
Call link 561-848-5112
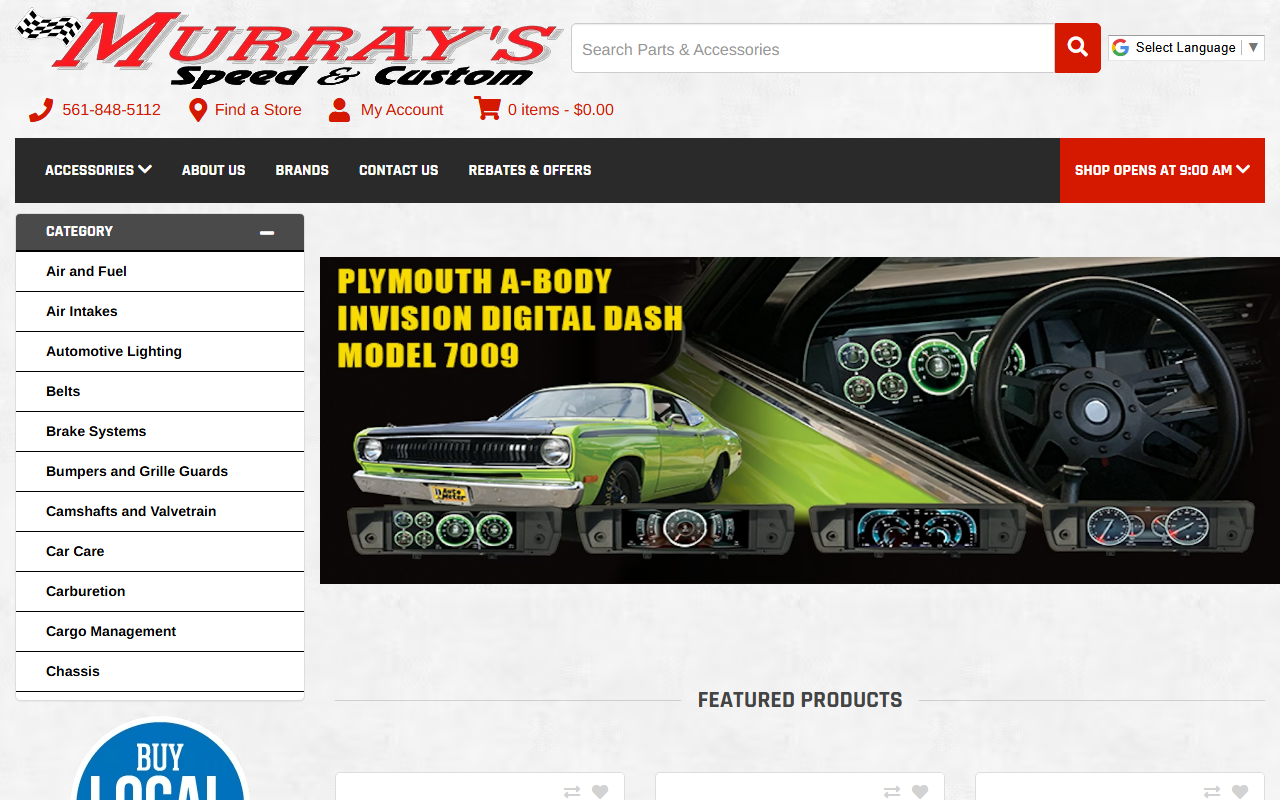pyautogui.click(x=111, y=110)
